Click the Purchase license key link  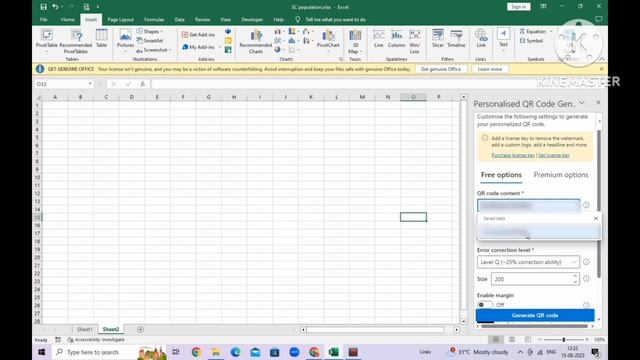(x=513, y=155)
